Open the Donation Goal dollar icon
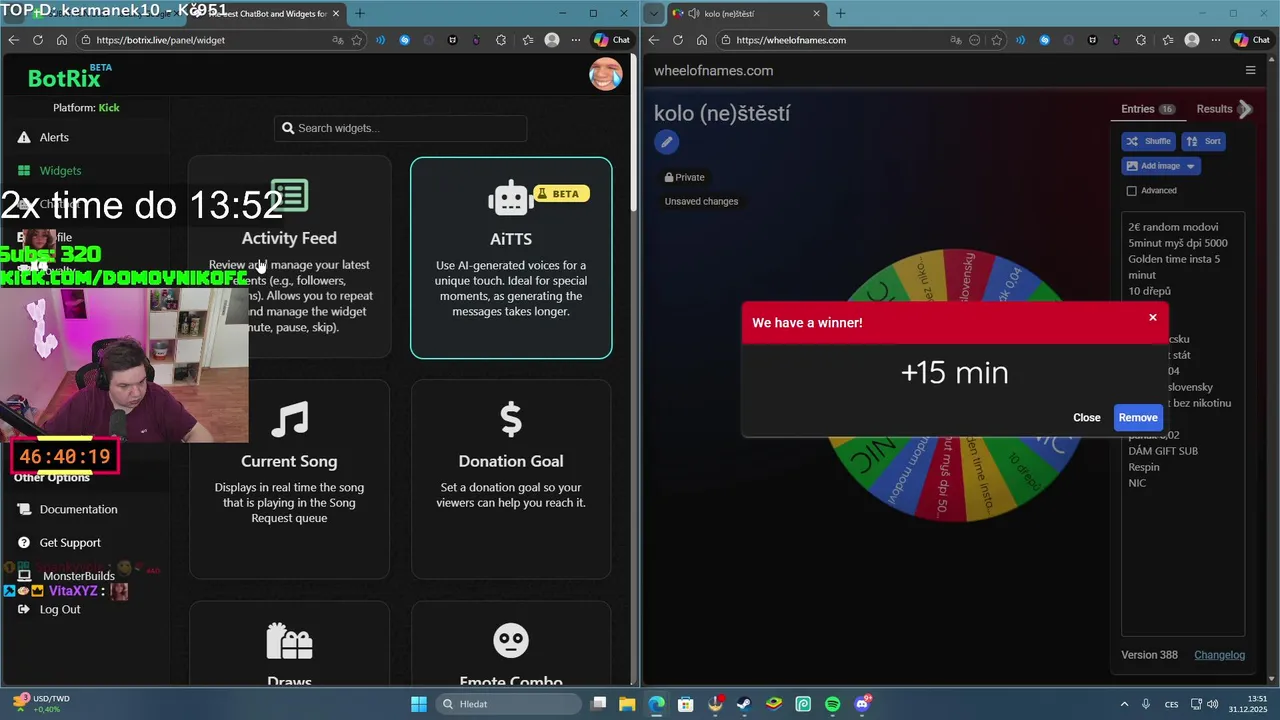 point(511,420)
